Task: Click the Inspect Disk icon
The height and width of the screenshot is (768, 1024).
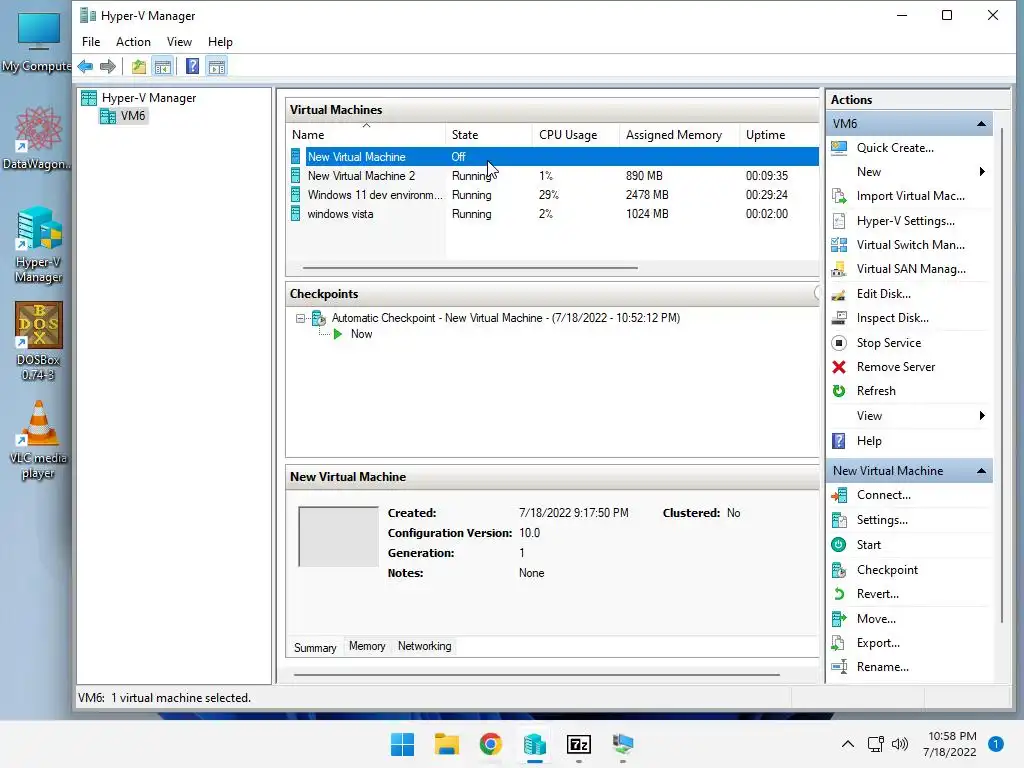Action: (x=839, y=318)
